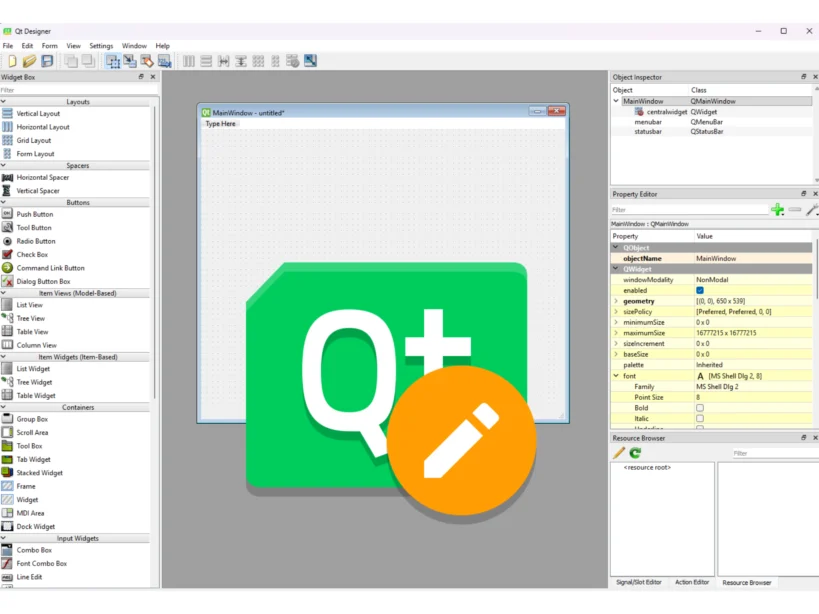Collapse the QObject property group

(616, 247)
